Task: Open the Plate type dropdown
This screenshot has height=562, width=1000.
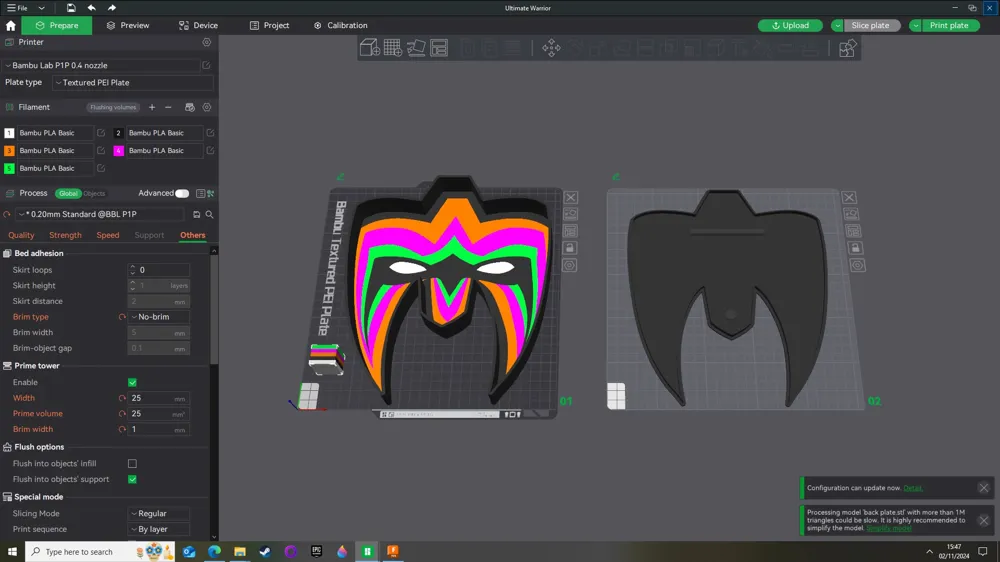Action: [133, 82]
